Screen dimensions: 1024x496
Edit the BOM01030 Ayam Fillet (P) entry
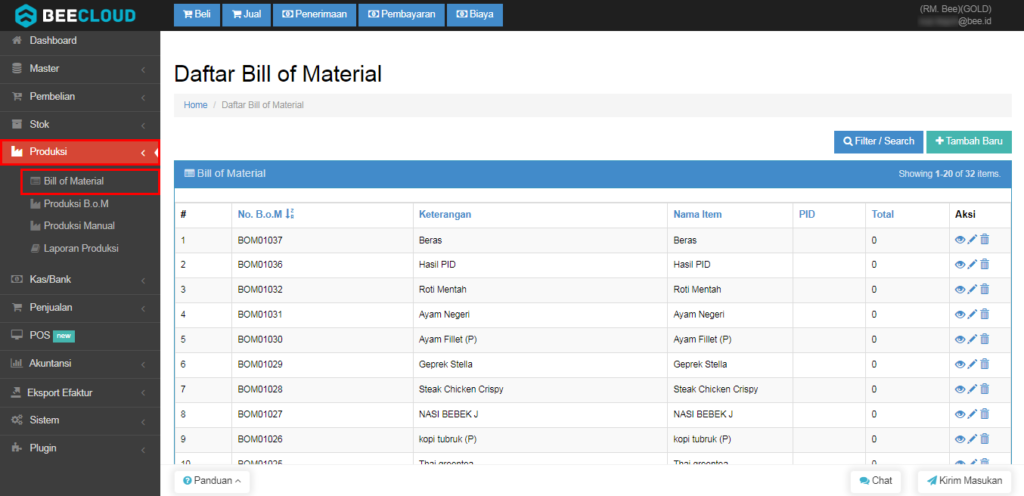972,339
